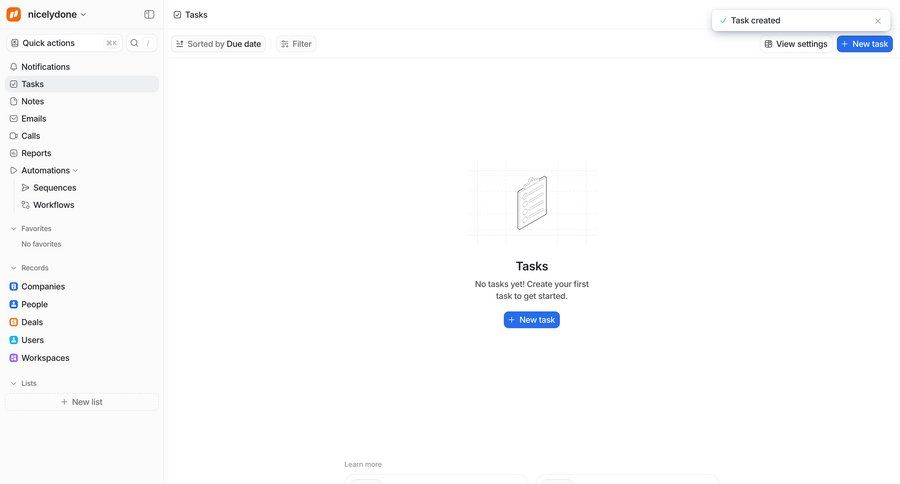Dismiss the Task created notification
The image size is (900, 484).
(878, 21)
